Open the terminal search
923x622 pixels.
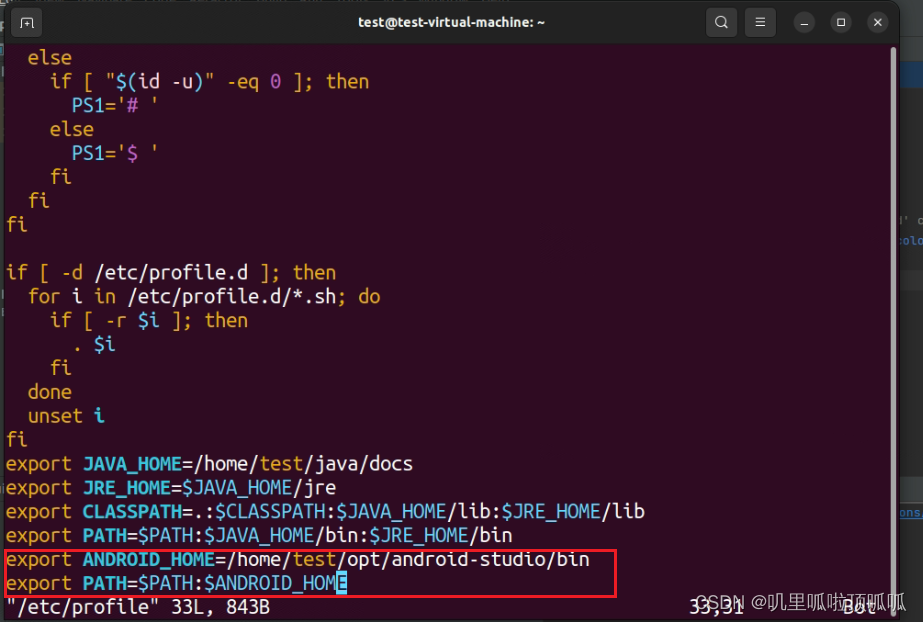click(721, 21)
